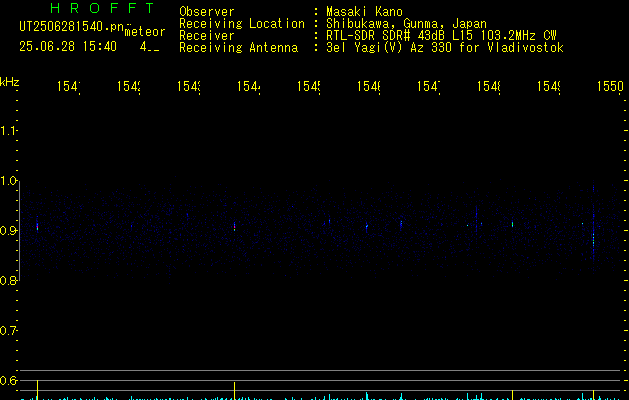
Task: Click the word meteor in header
Action: [x=145, y=32]
